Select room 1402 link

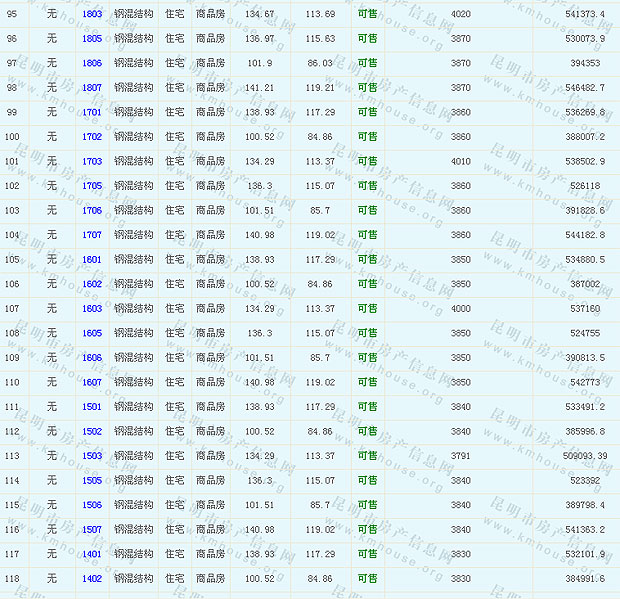[92, 578]
